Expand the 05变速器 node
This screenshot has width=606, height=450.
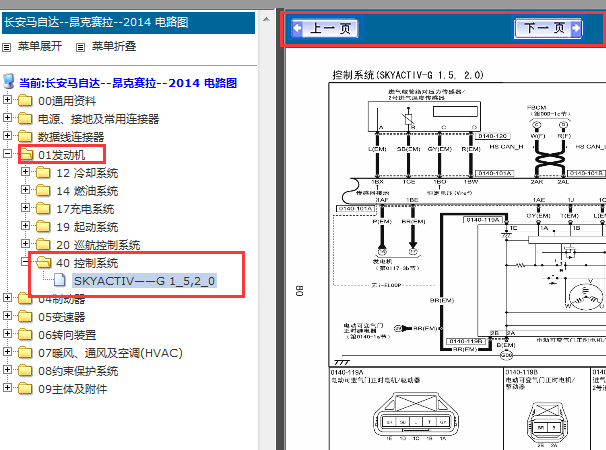pyautogui.click(x=7, y=316)
